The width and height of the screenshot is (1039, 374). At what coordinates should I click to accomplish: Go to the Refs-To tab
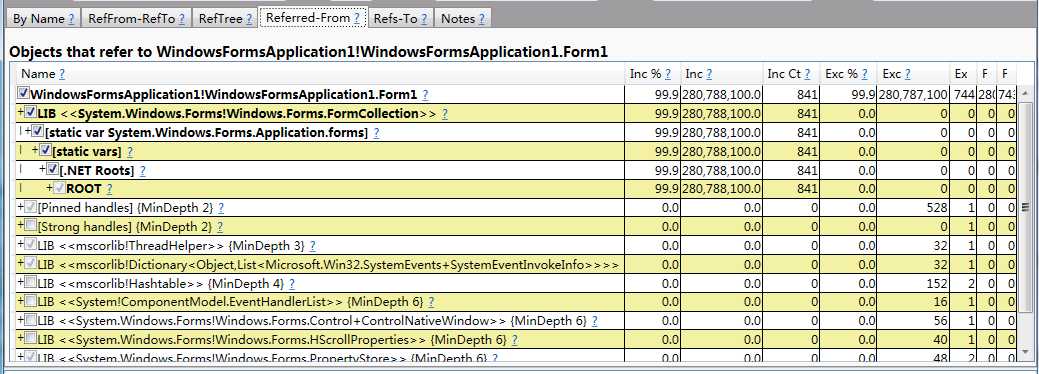click(400, 19)
